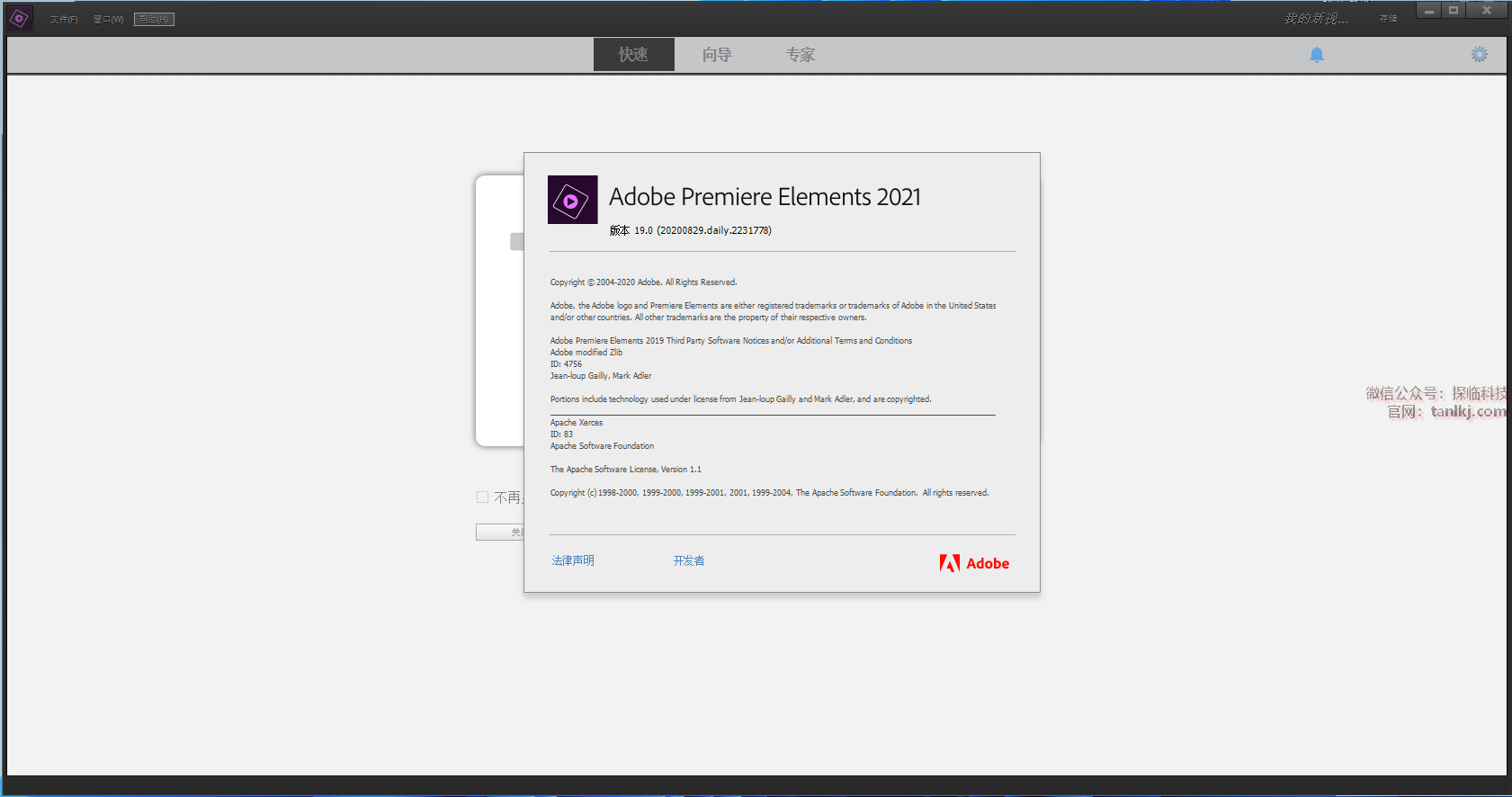This screenshot has height=797, width=1512.
Task: Open the 窗口(W) menu
Action: (109, 19)
